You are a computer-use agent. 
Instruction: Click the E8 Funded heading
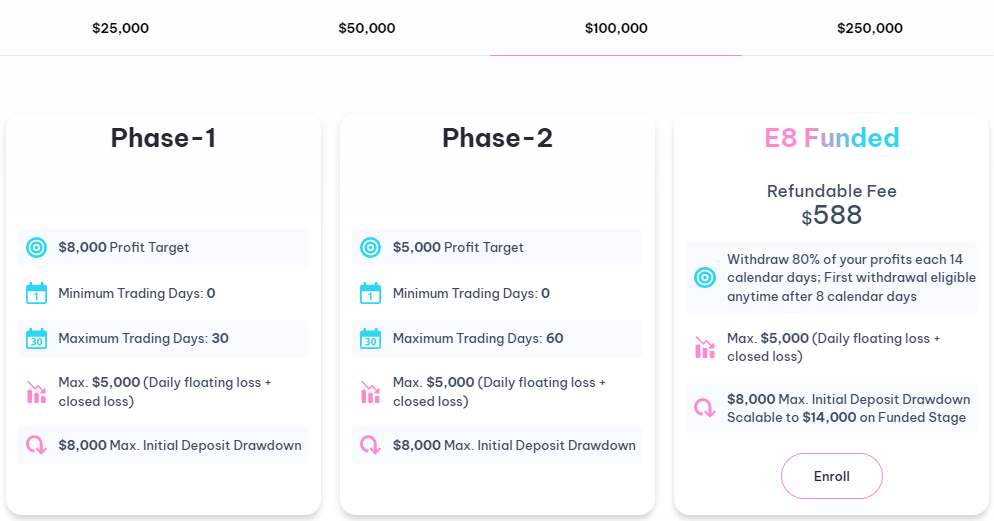832,138
